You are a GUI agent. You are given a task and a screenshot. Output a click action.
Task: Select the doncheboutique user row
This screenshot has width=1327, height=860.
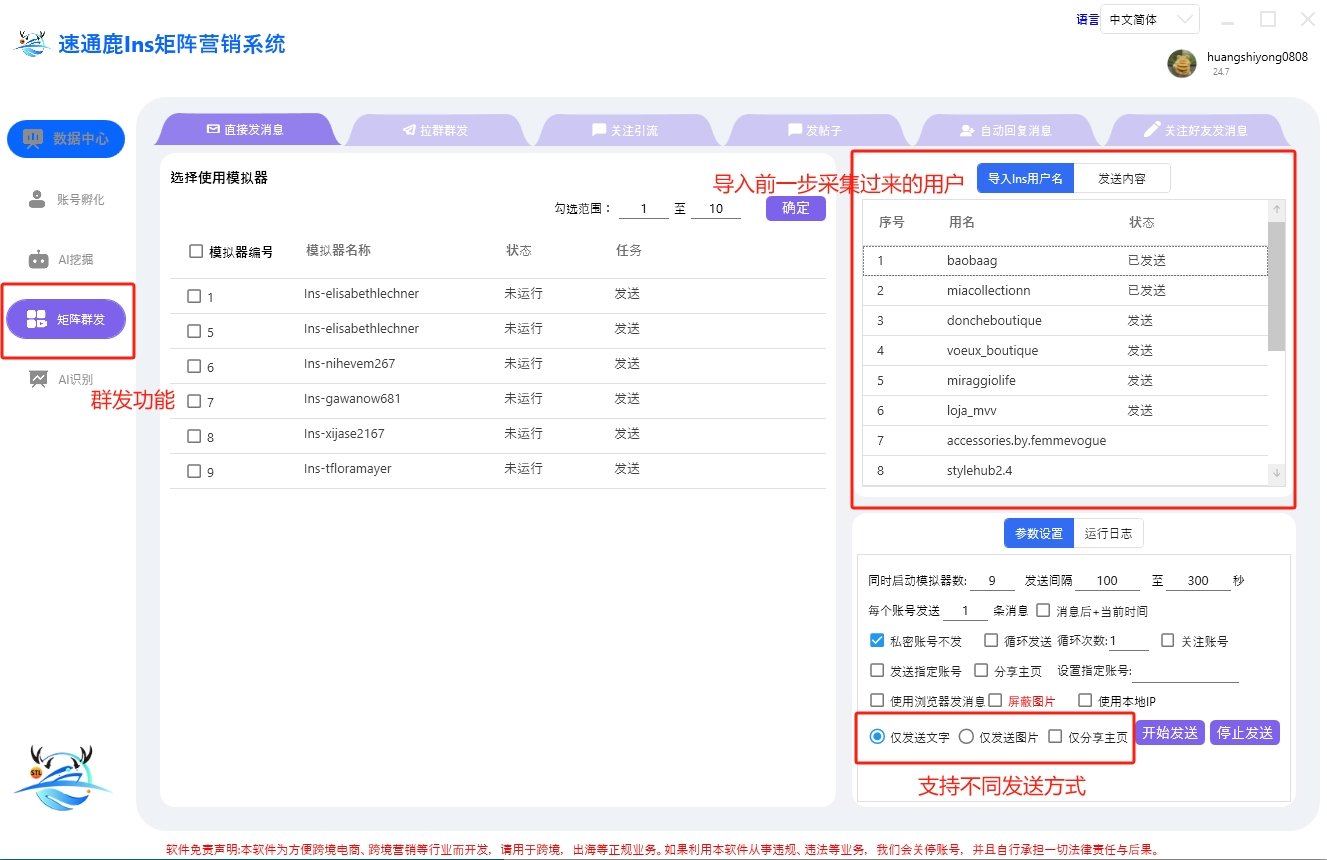pyautogui.click(x=1065, y=320)
